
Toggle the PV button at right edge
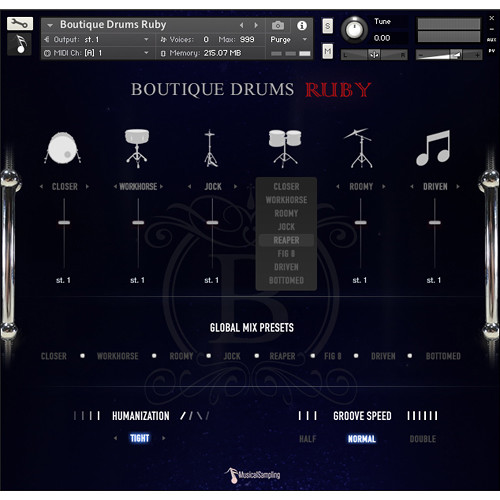click(491, 51)
